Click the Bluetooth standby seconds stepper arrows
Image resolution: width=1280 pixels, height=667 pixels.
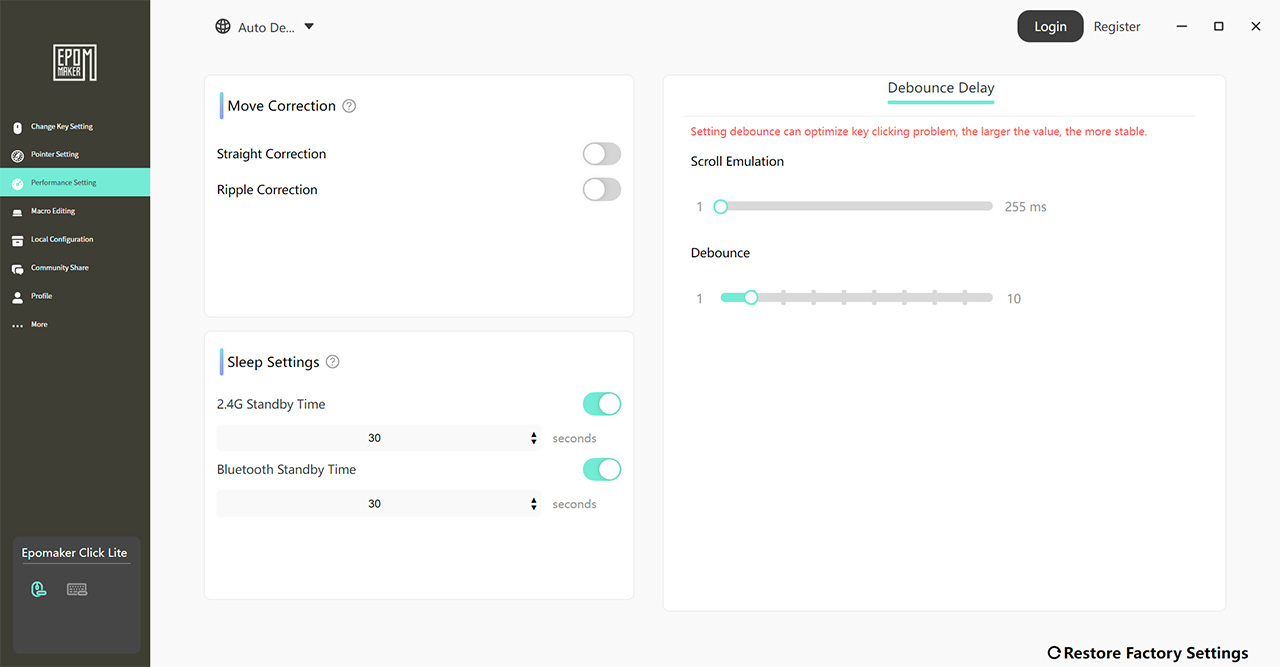(534, 504)
